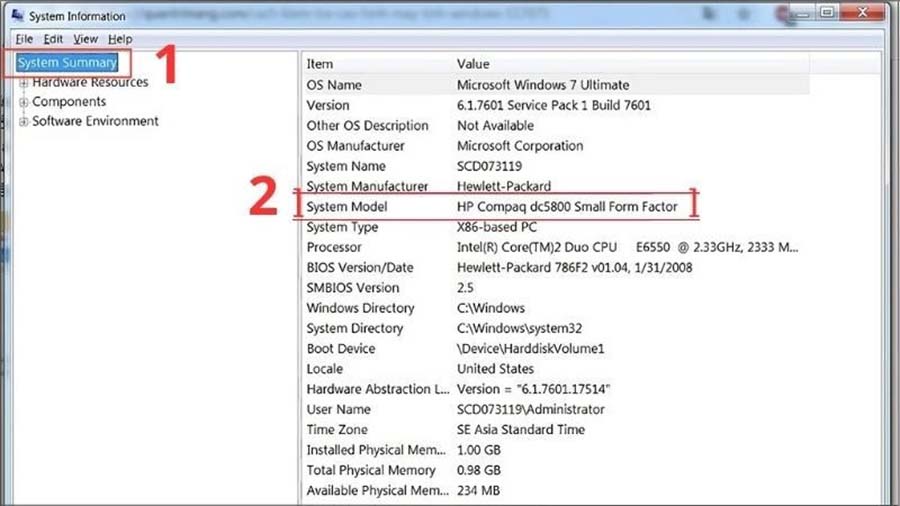Maximize the System Information window
This screenshot has height=506, width=900.
[828, 12]
